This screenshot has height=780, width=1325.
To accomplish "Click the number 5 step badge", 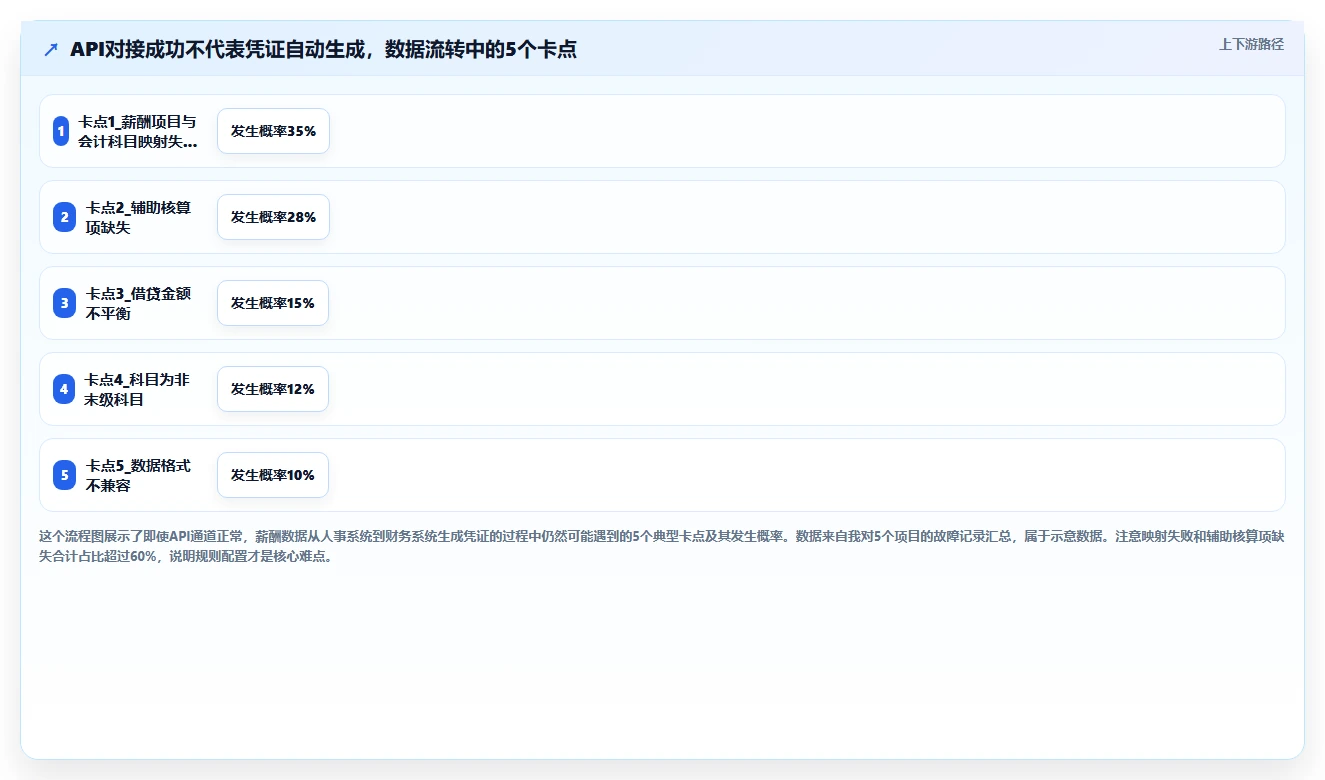I will 64,475.
